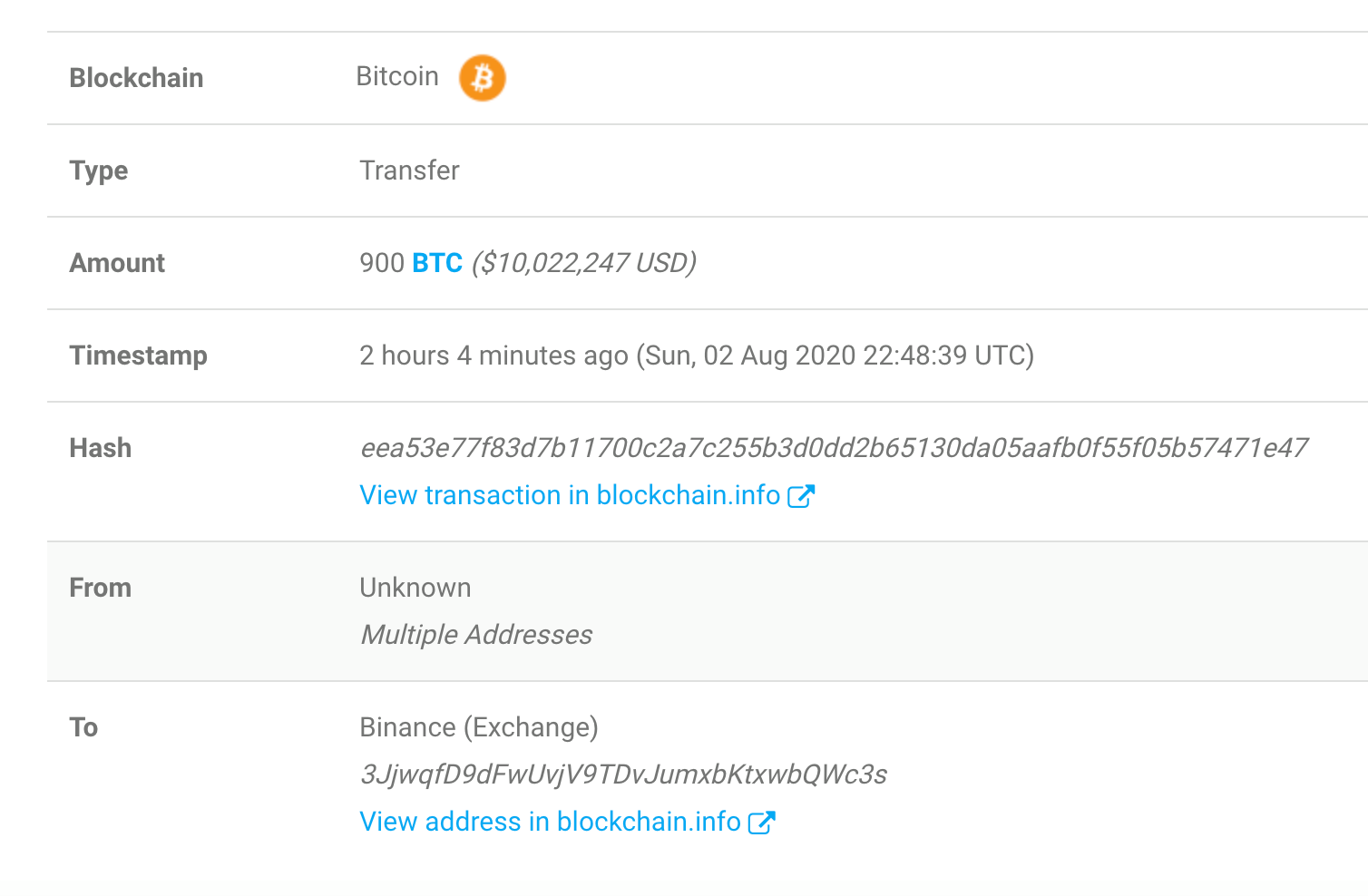
Task: Click external-link icon beside View transaction
Action: [x=801, y=495]
